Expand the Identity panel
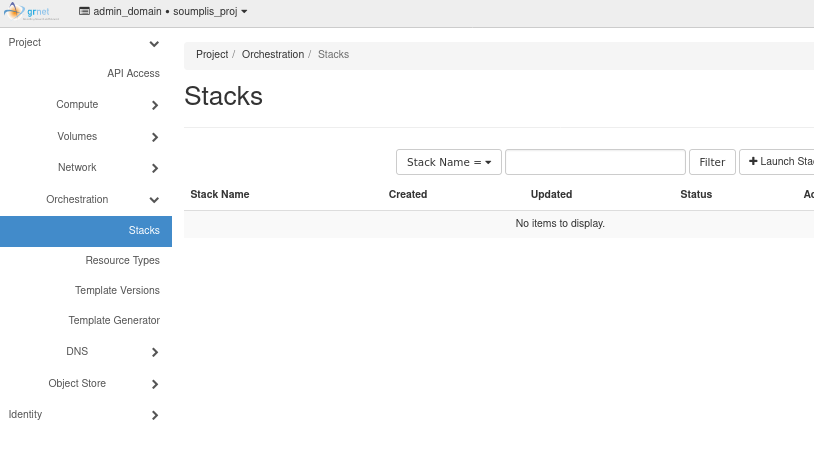The width and height of the screenshot is (814, 455). click(x=85, y=415)
